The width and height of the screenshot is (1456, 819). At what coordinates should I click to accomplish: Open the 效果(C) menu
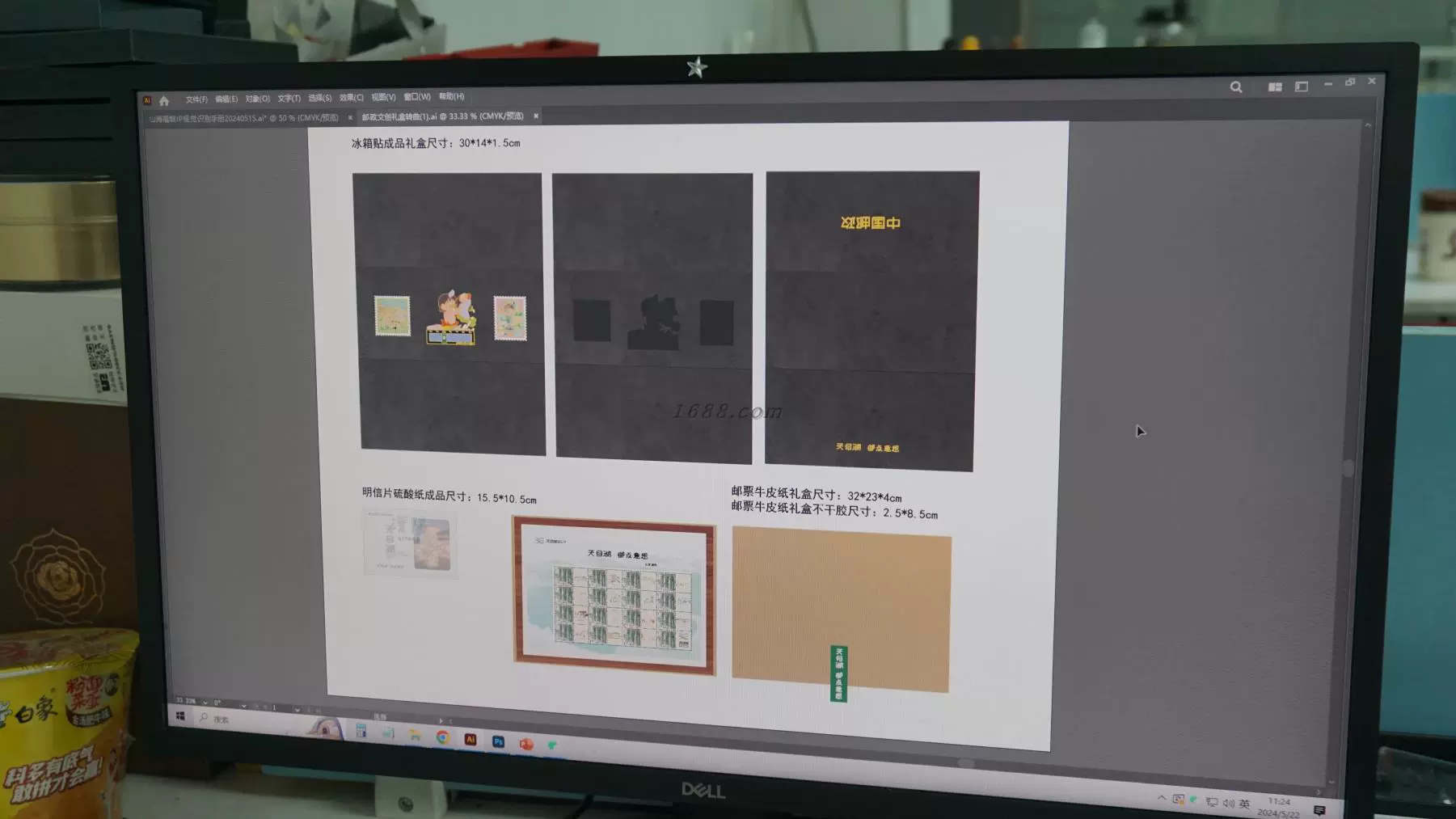351,98
